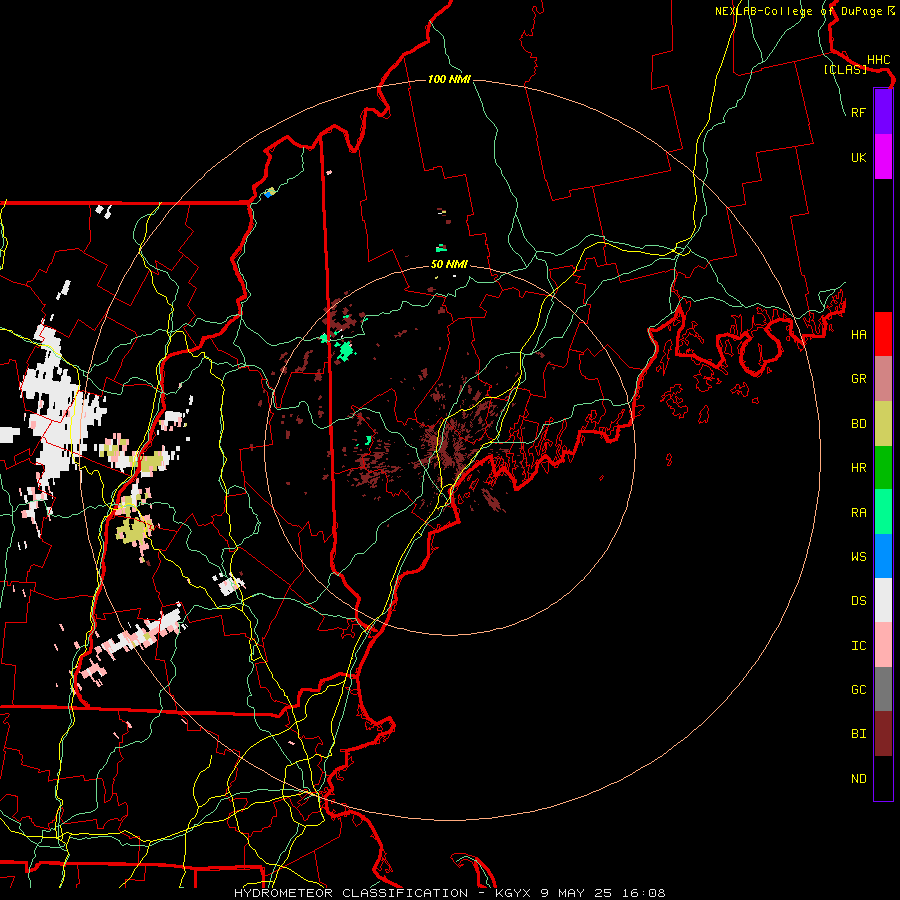The height and width of the screenshot is (900, 900).
Task: Click the NEXLAB-College of DuPage credit text
Action: [x=798, y=11]
